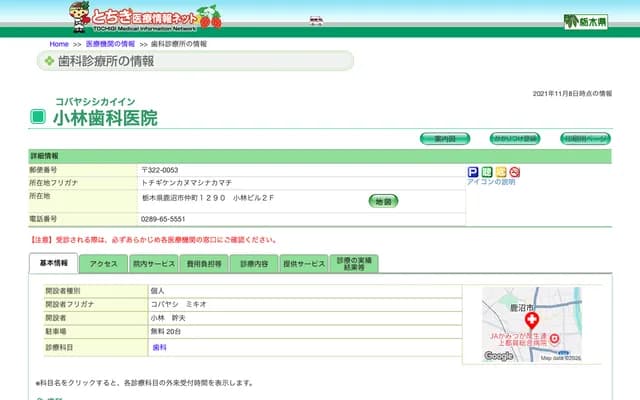Viewport: 640px width, 400px height.
Task: Select the yellow facility icon
Action: point(501,172)
